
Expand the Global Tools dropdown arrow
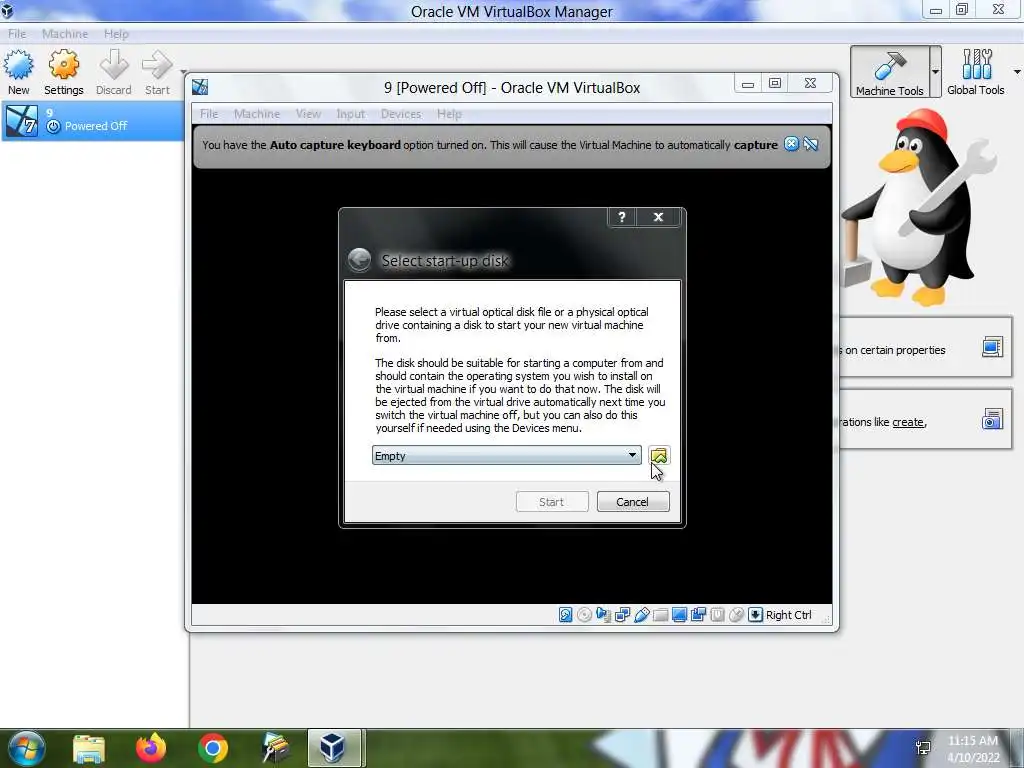pos(1017,72)
